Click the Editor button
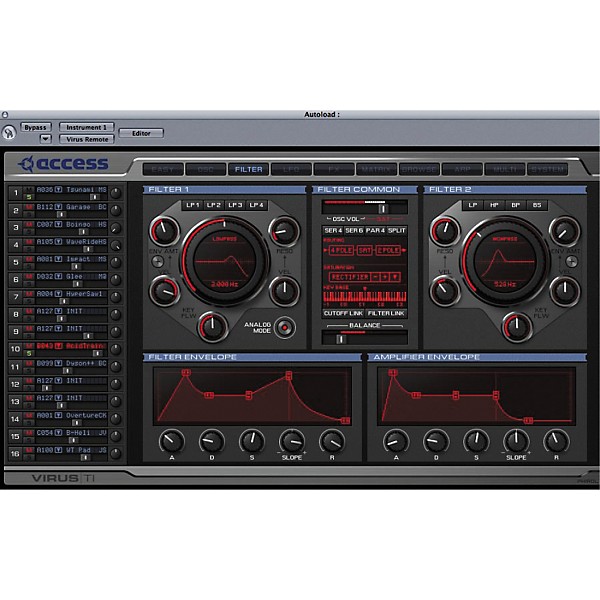The height and width of the screenshot is (600, 600). (141, 133)
